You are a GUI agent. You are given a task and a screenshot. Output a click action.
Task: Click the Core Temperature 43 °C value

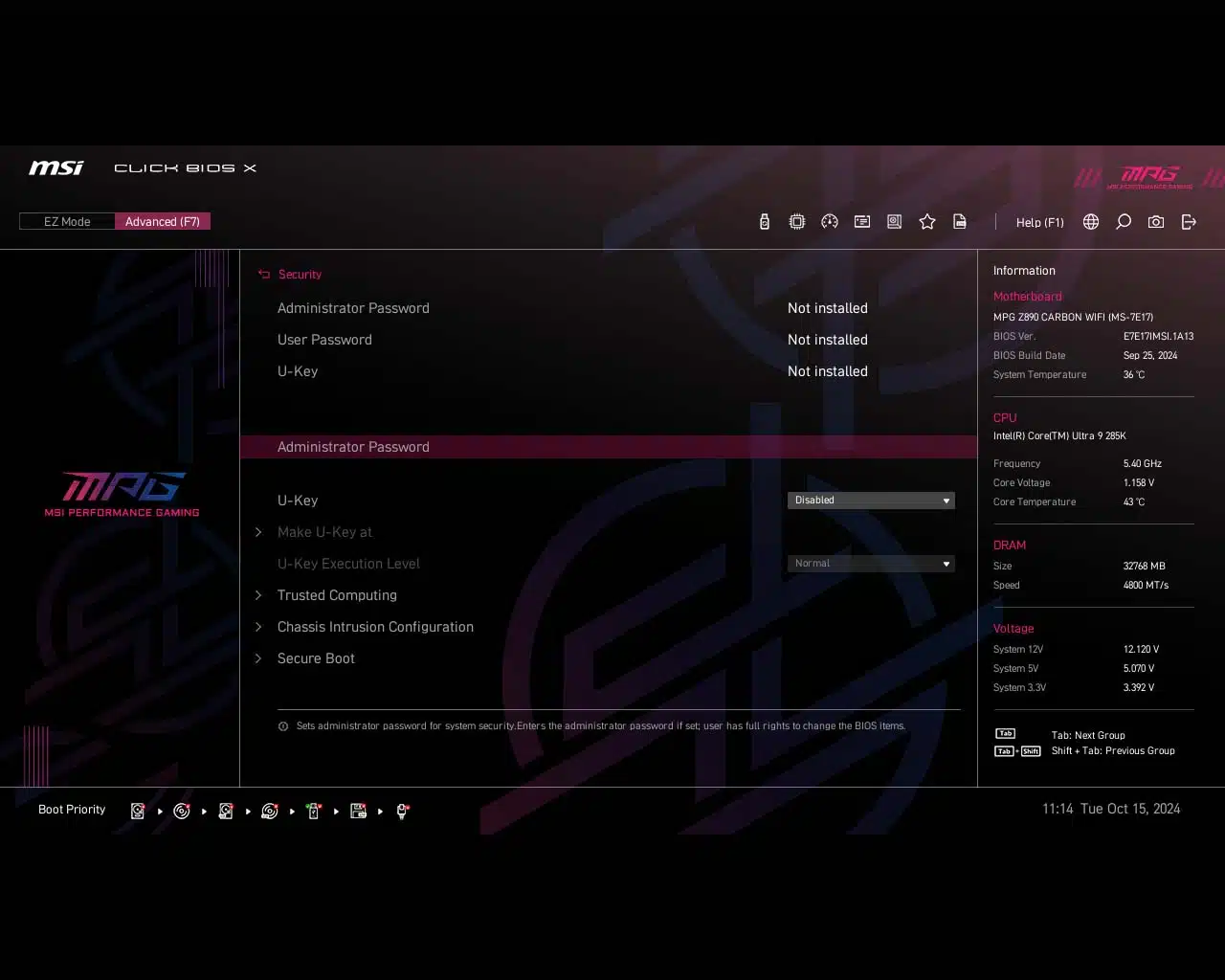click(1134, 501)
